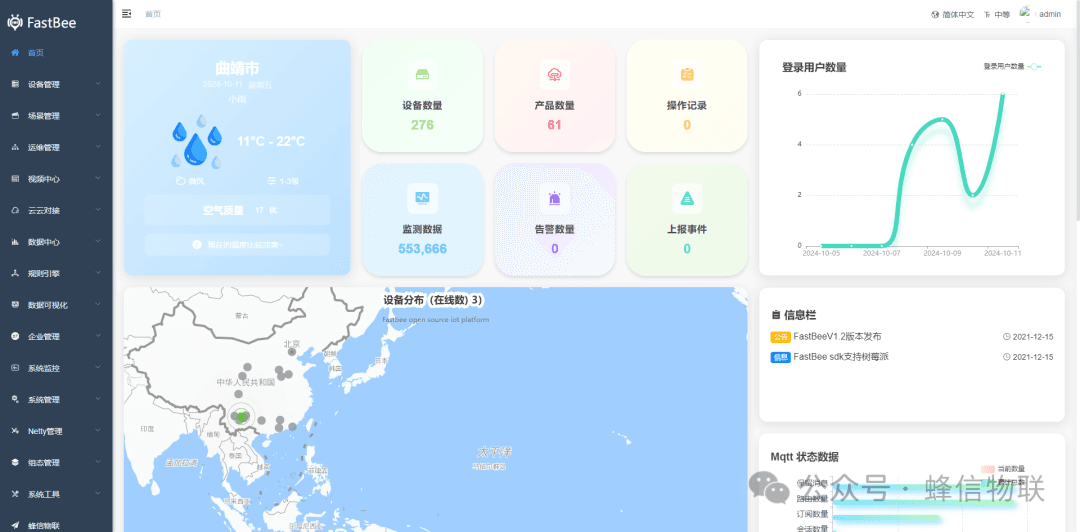
Task: Click the 设备分布 map title
Action: 433,300
